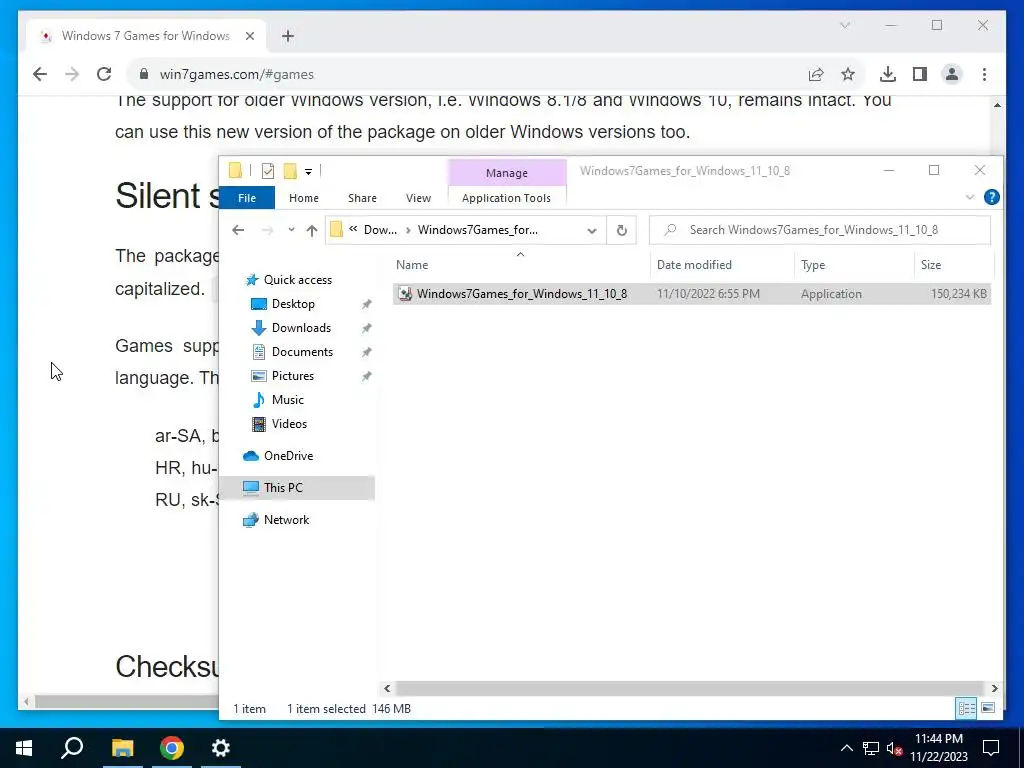Click the Chrome tab search chevron

pos(844,25)
